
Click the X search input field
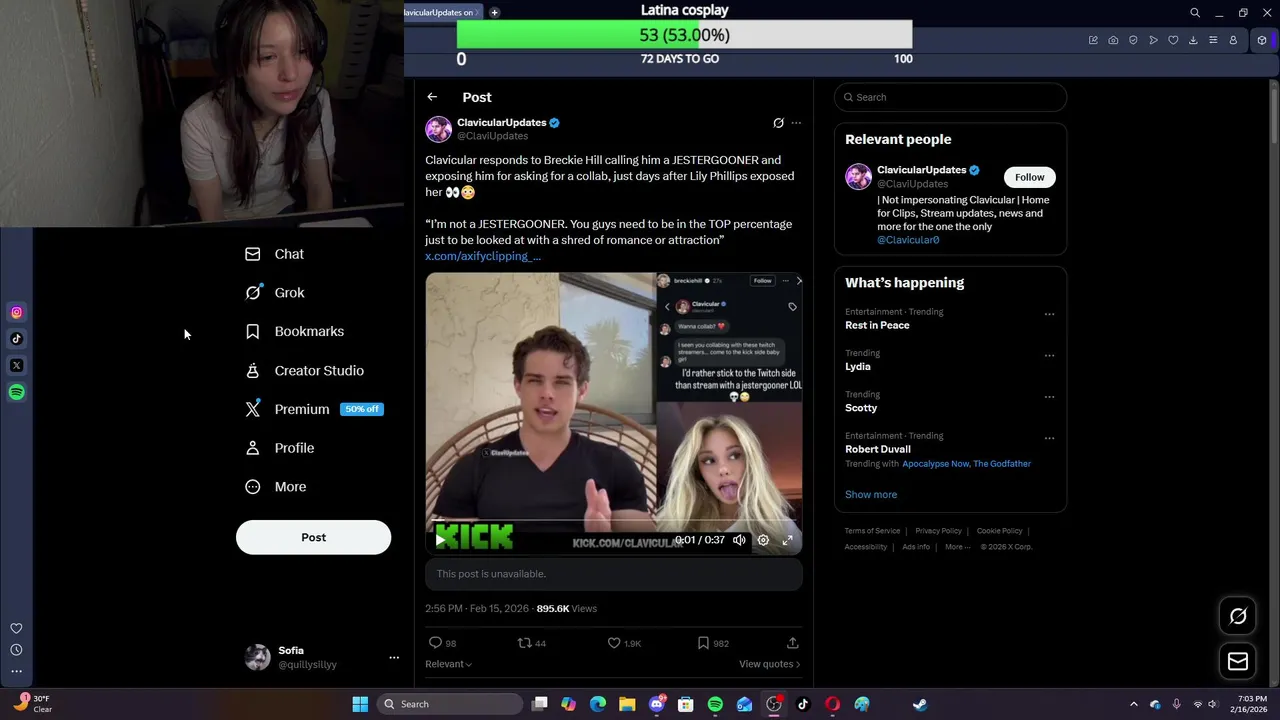(950, 97)
